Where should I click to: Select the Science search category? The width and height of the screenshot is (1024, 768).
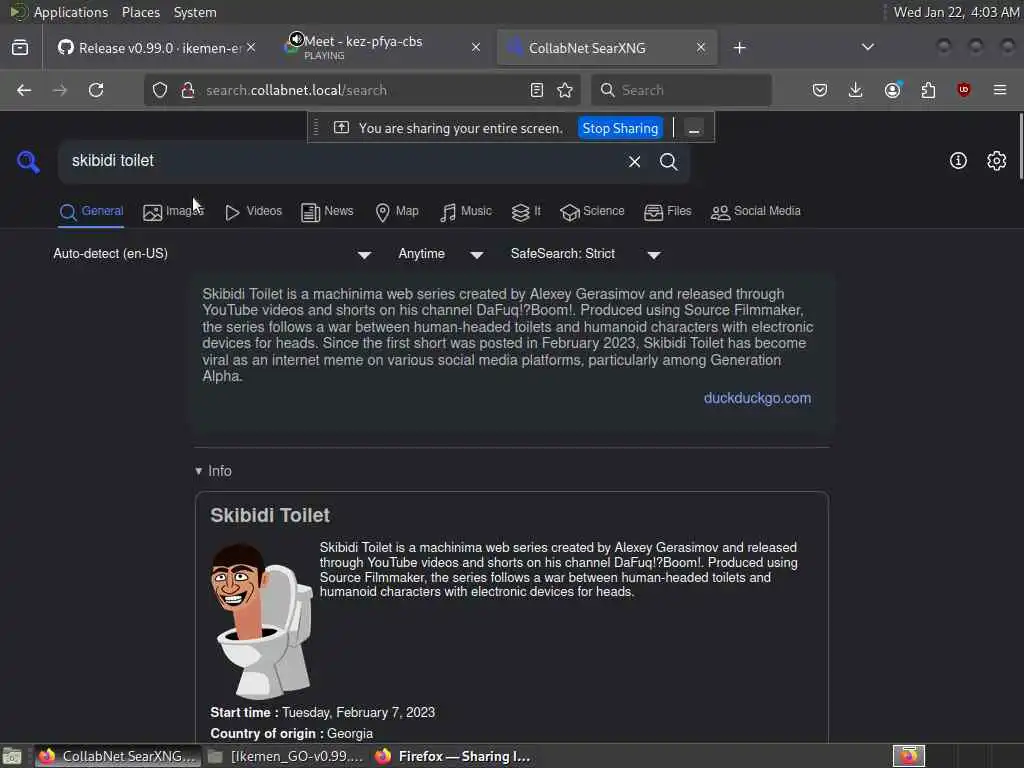coord(592,212)
